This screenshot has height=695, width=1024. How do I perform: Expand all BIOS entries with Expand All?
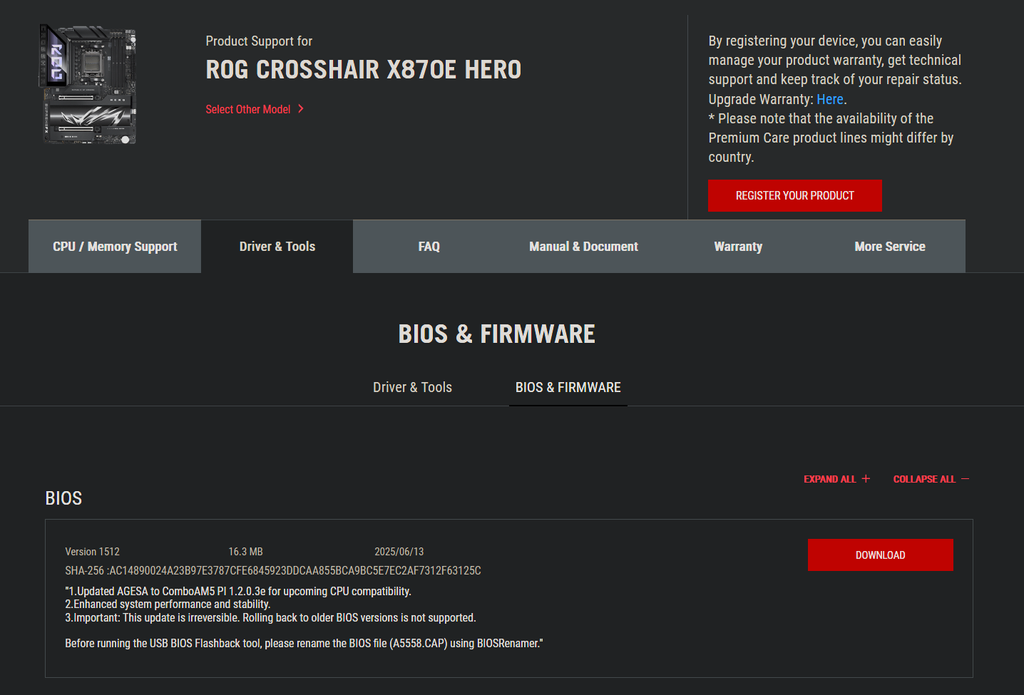click(837, 479)
